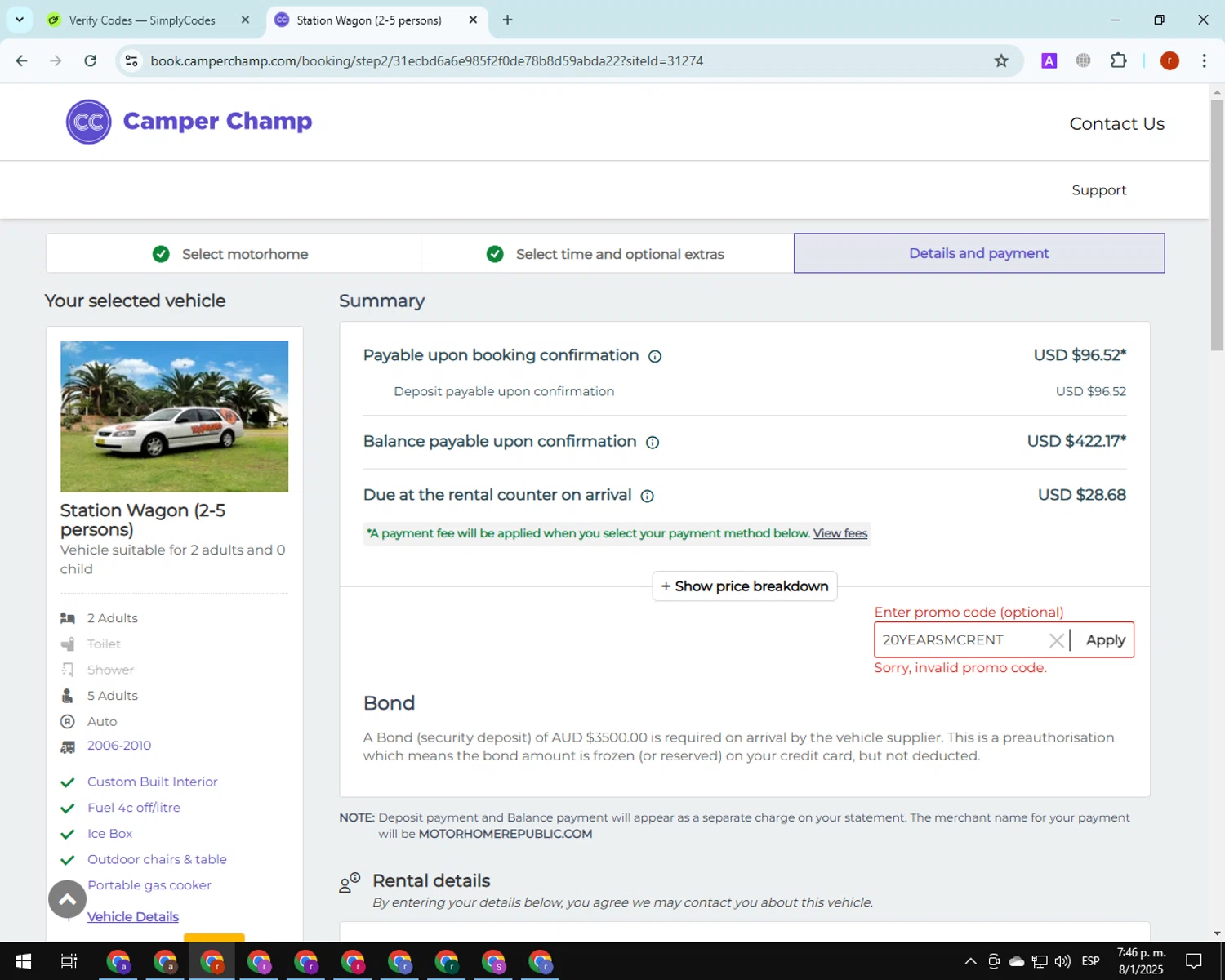
Task: Click the 2006-2010 vehicle year text
Action: [x=119, y=746]
